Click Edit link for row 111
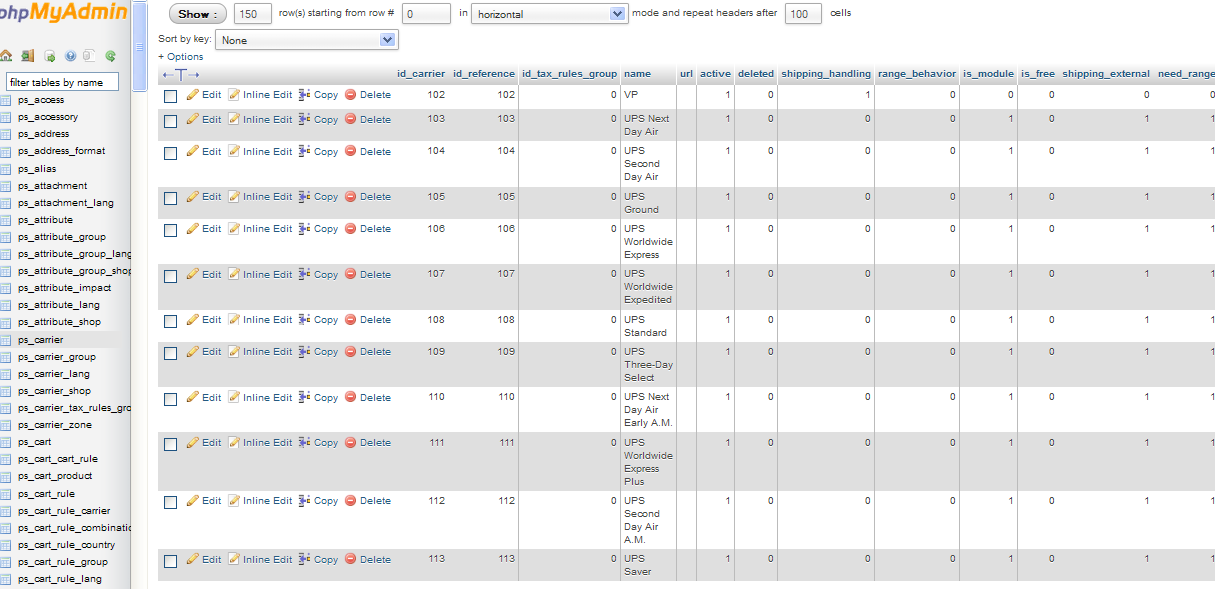 [x=212, y=443]
